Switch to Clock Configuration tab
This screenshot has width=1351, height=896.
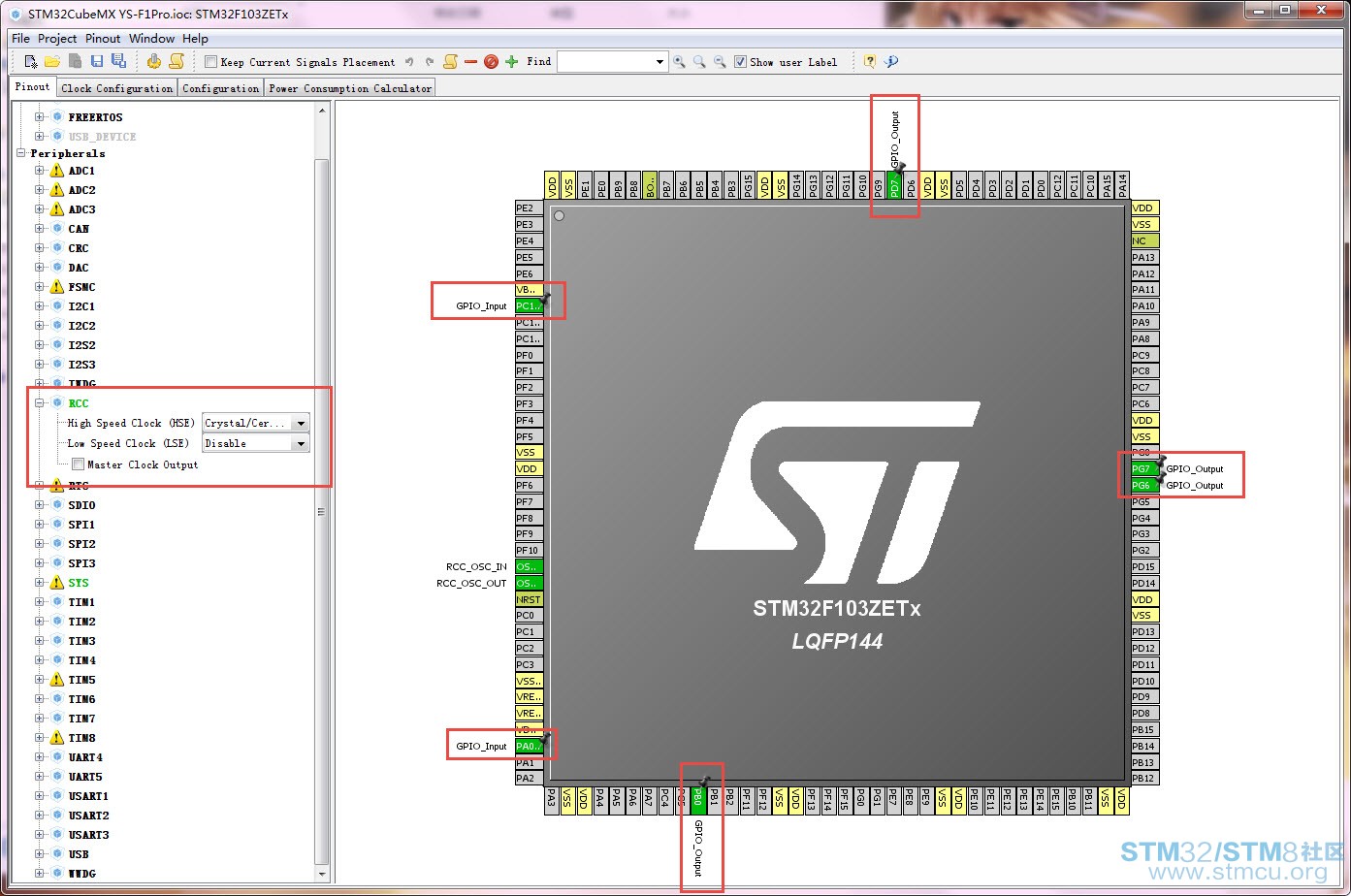coord(116,88)
